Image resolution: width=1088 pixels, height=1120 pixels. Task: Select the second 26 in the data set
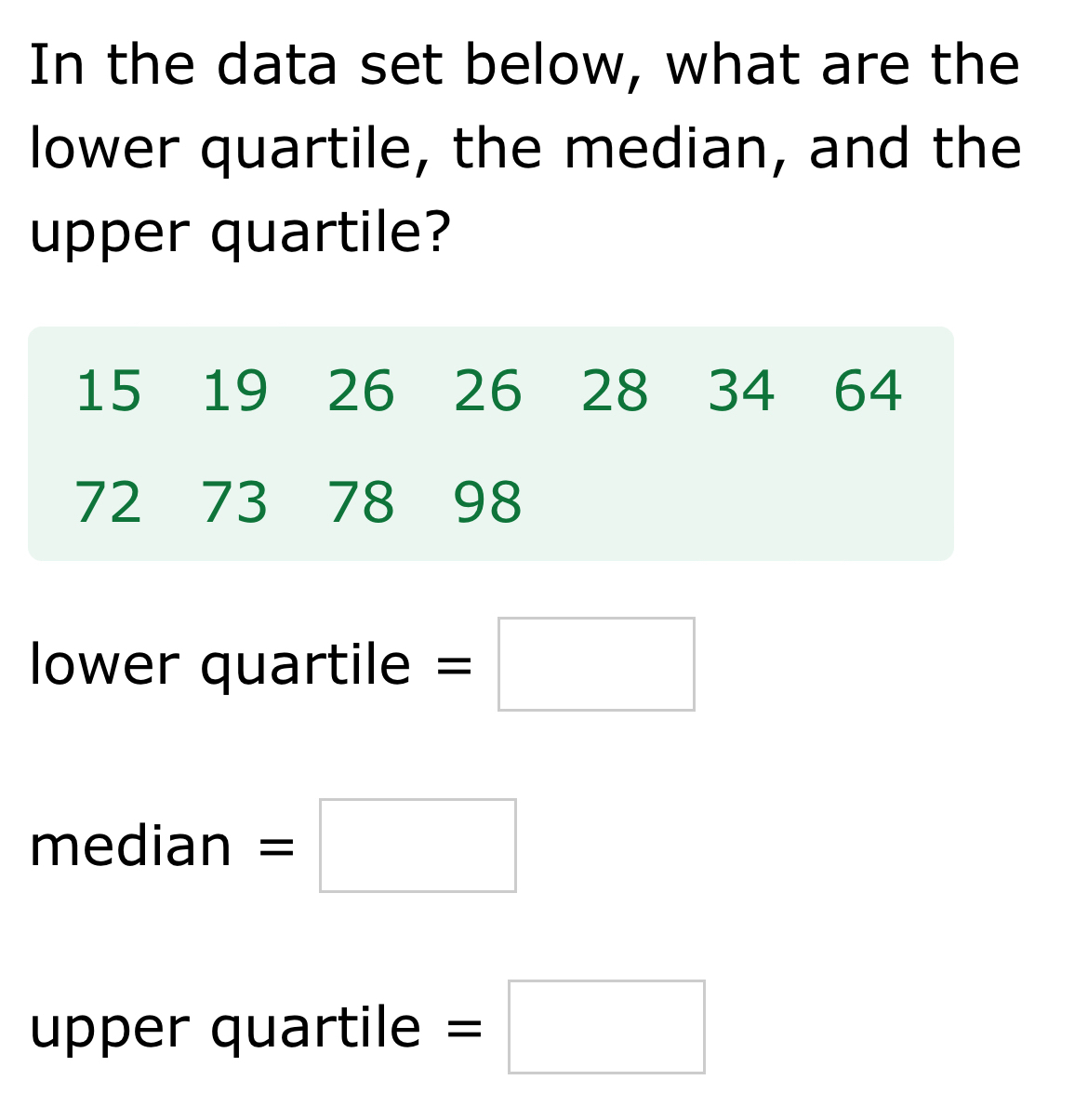(x=487, y=393)
